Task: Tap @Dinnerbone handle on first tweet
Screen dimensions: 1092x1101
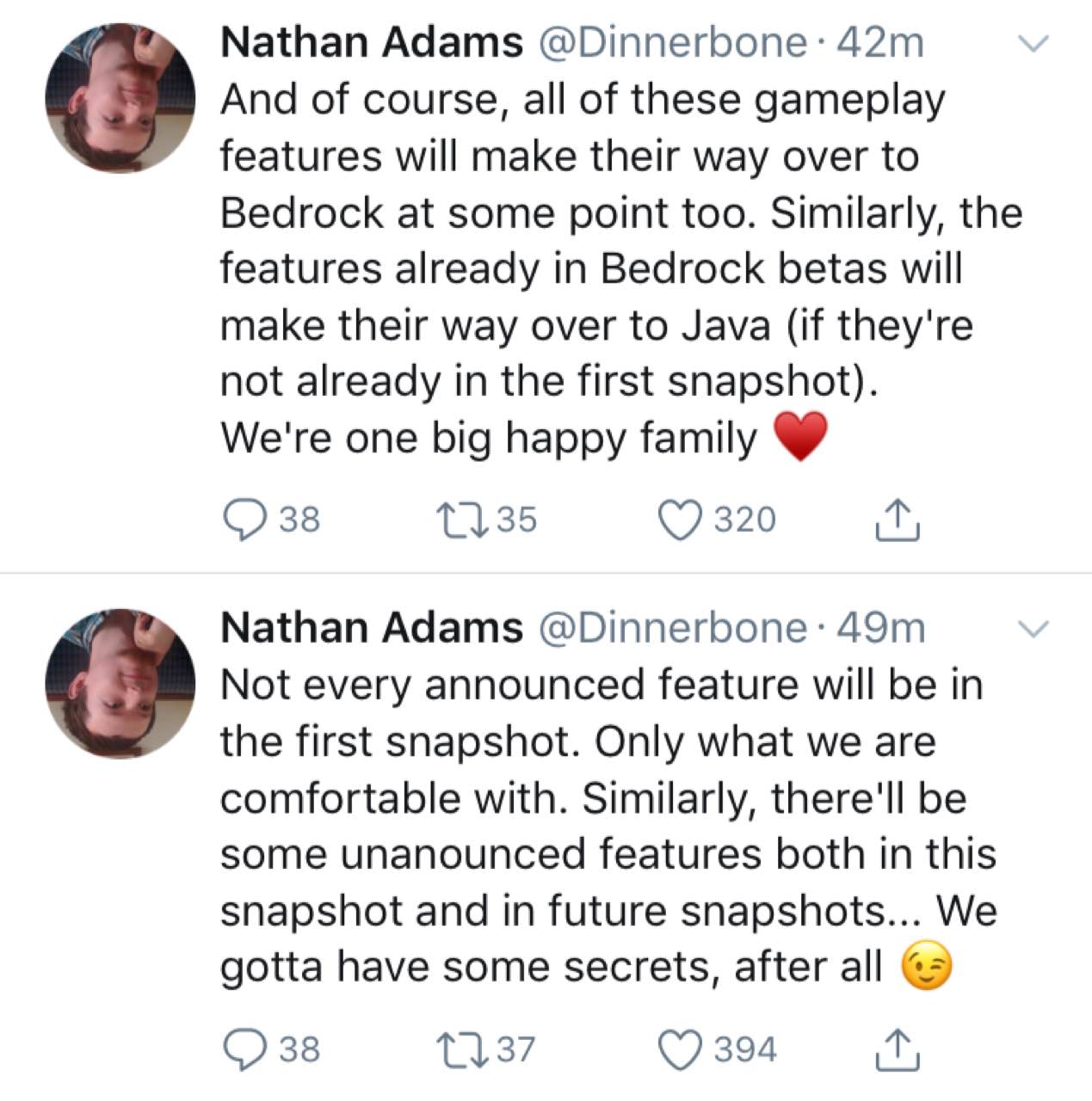Action: 673,42
